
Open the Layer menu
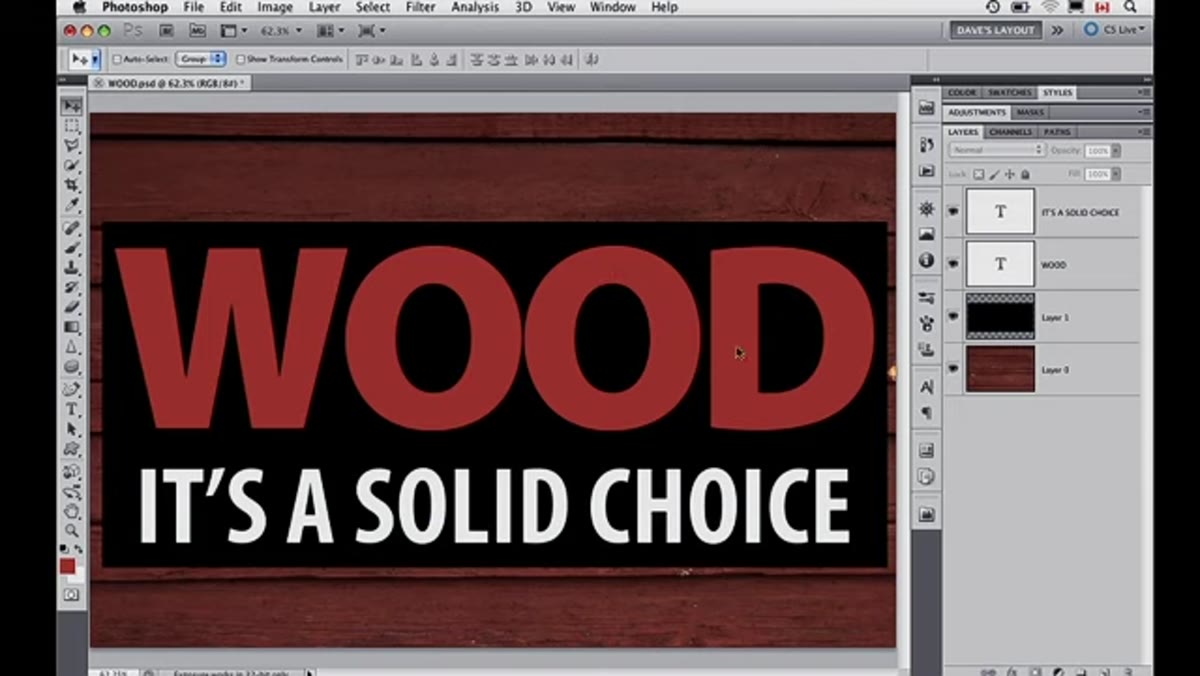(x=324, y=7)
